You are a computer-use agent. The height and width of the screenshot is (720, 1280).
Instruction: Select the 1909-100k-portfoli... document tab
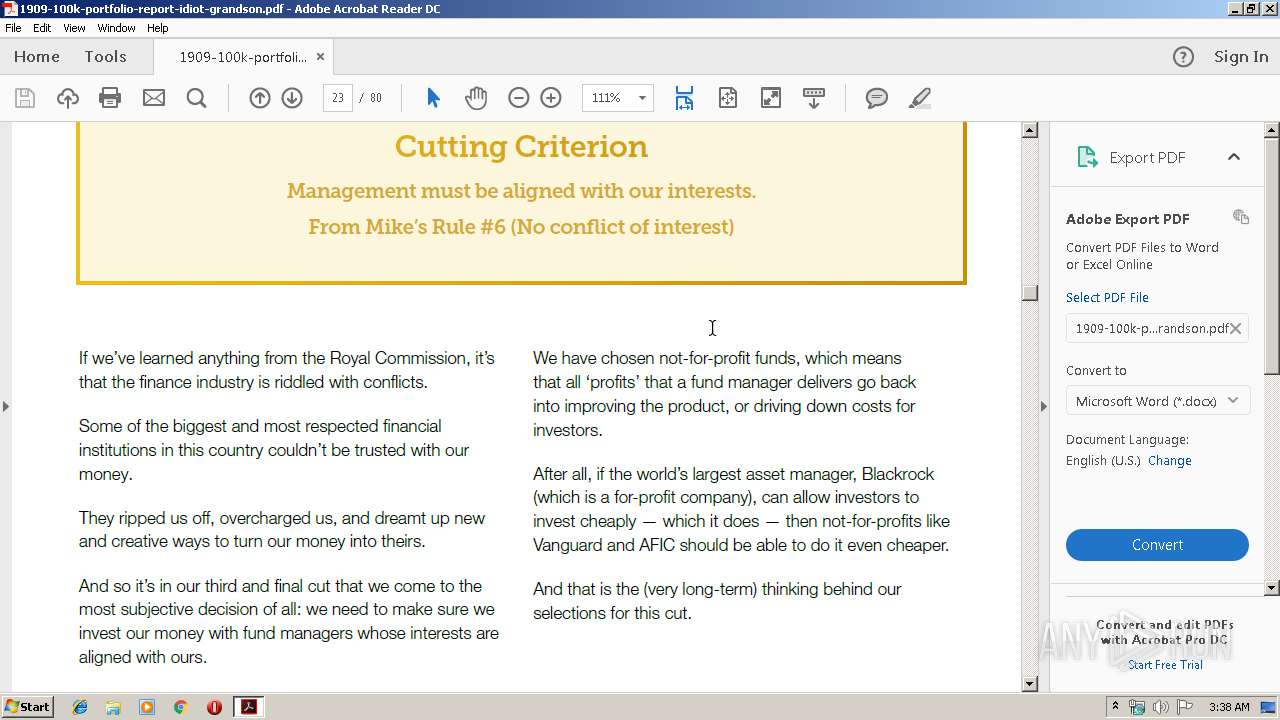click(x=243, y=57)
